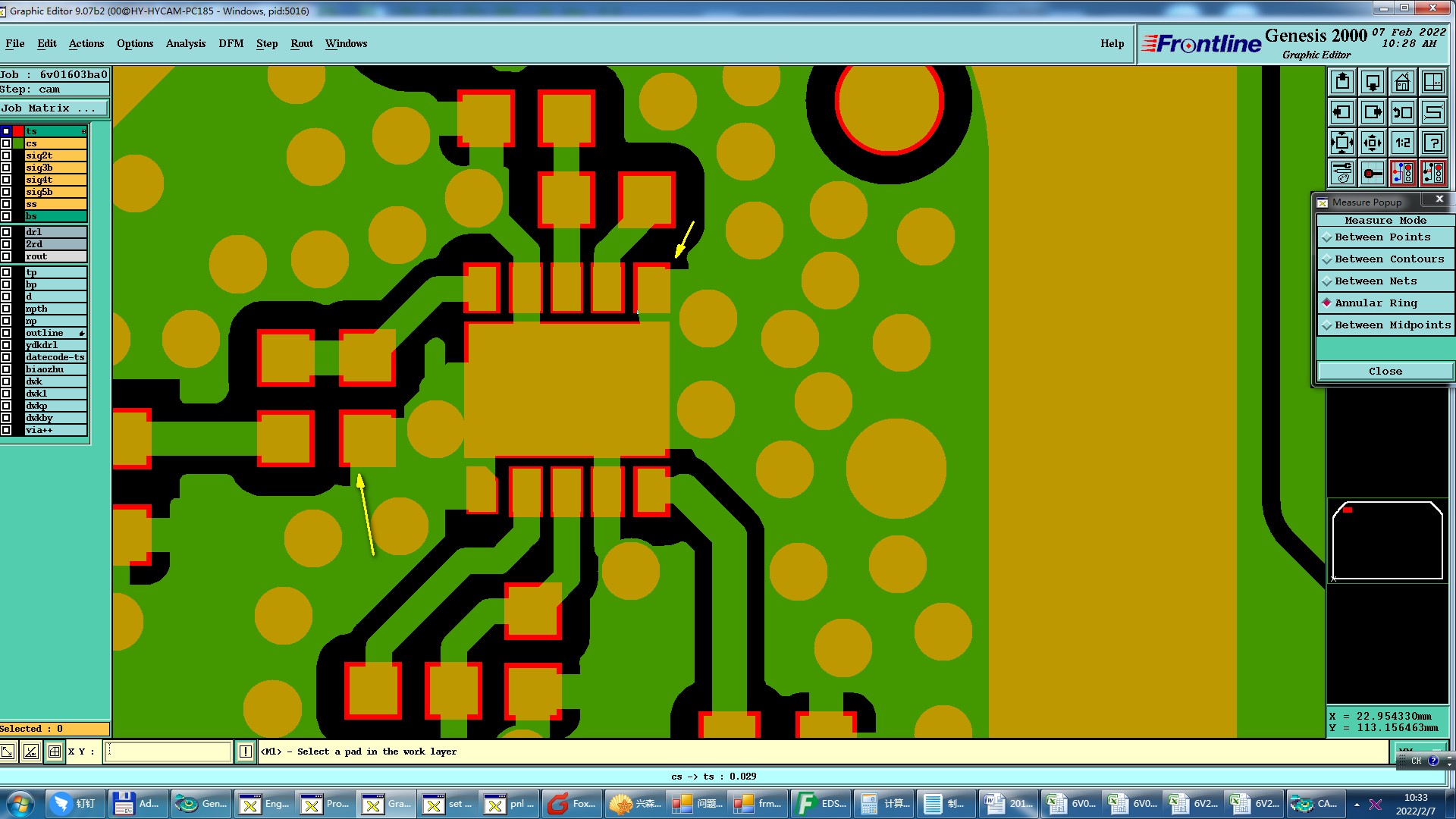Screen dimensions: 1456x819
Task: Click the X Y coordinate input field
Action: tap(168, 752)
